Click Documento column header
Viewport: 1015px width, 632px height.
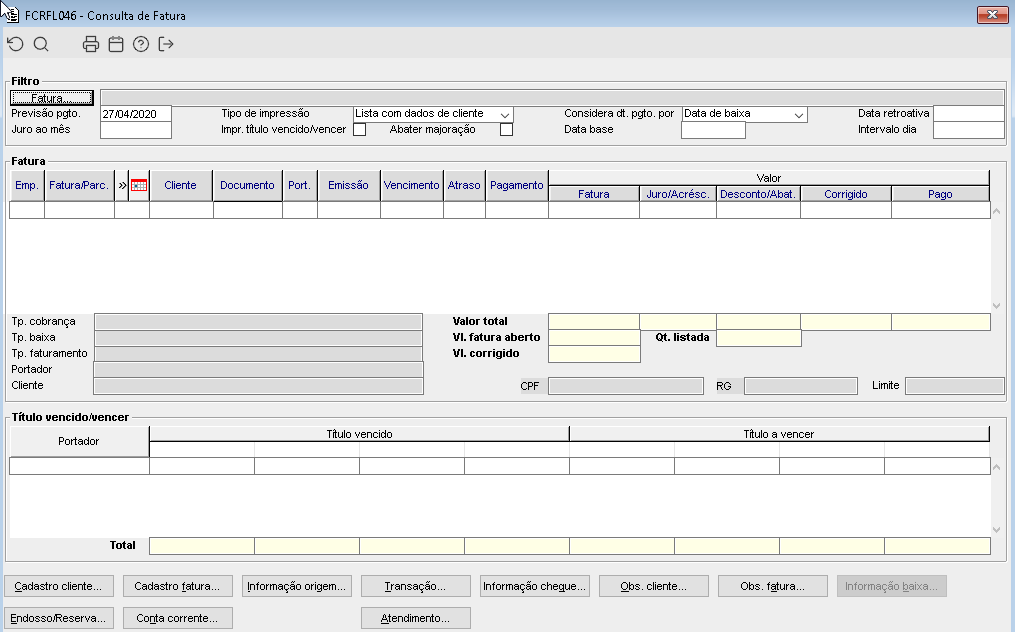point(247,185)
